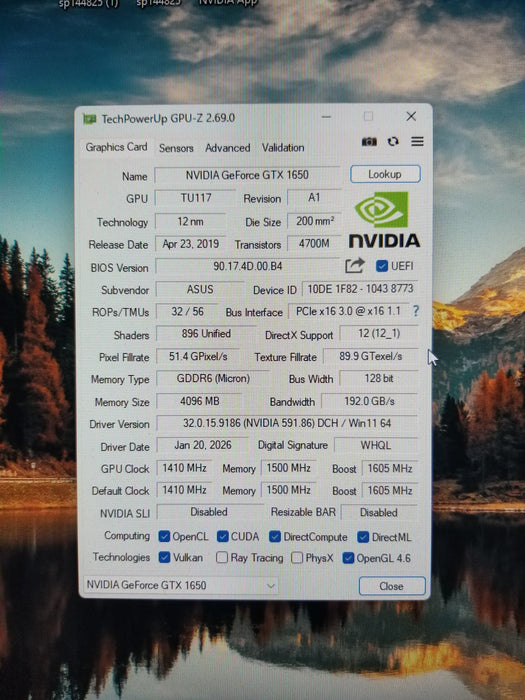The width and height of the screenshot is (525, 700).
Task: Open the GPU-Z hamburger menu
Action: tap(417, 142)
